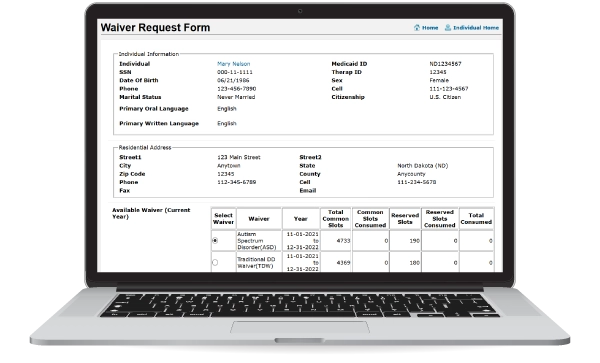Click the Female sex value
600x363 pixels.
[439, 80]
